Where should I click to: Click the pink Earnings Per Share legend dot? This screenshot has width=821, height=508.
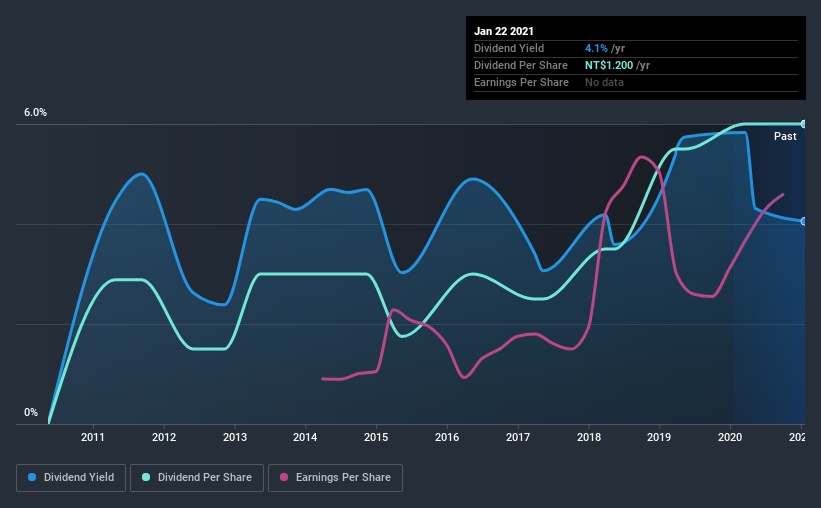(284, 477)
